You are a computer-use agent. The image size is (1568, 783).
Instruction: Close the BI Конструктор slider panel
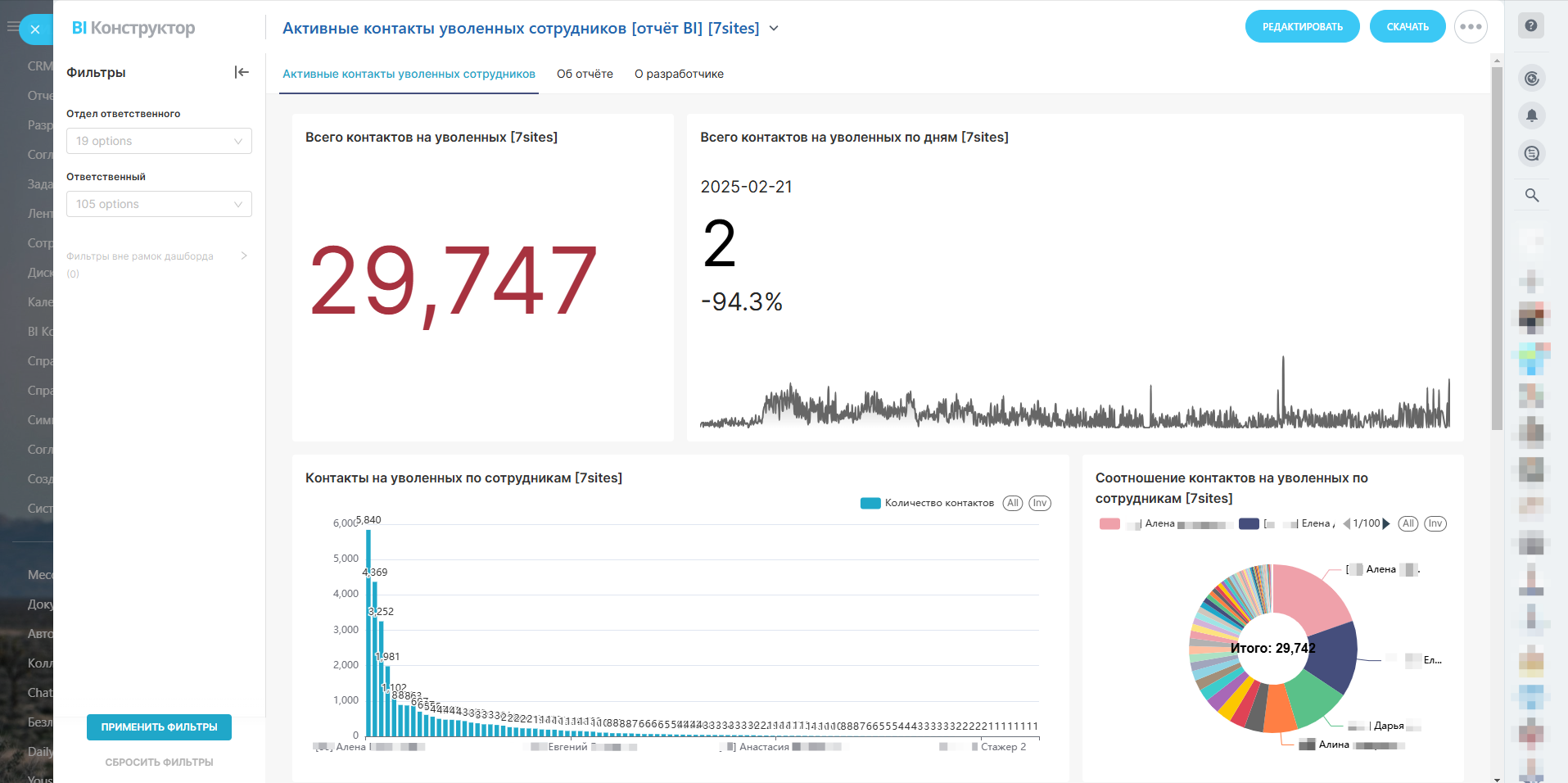tap(35, 29)
